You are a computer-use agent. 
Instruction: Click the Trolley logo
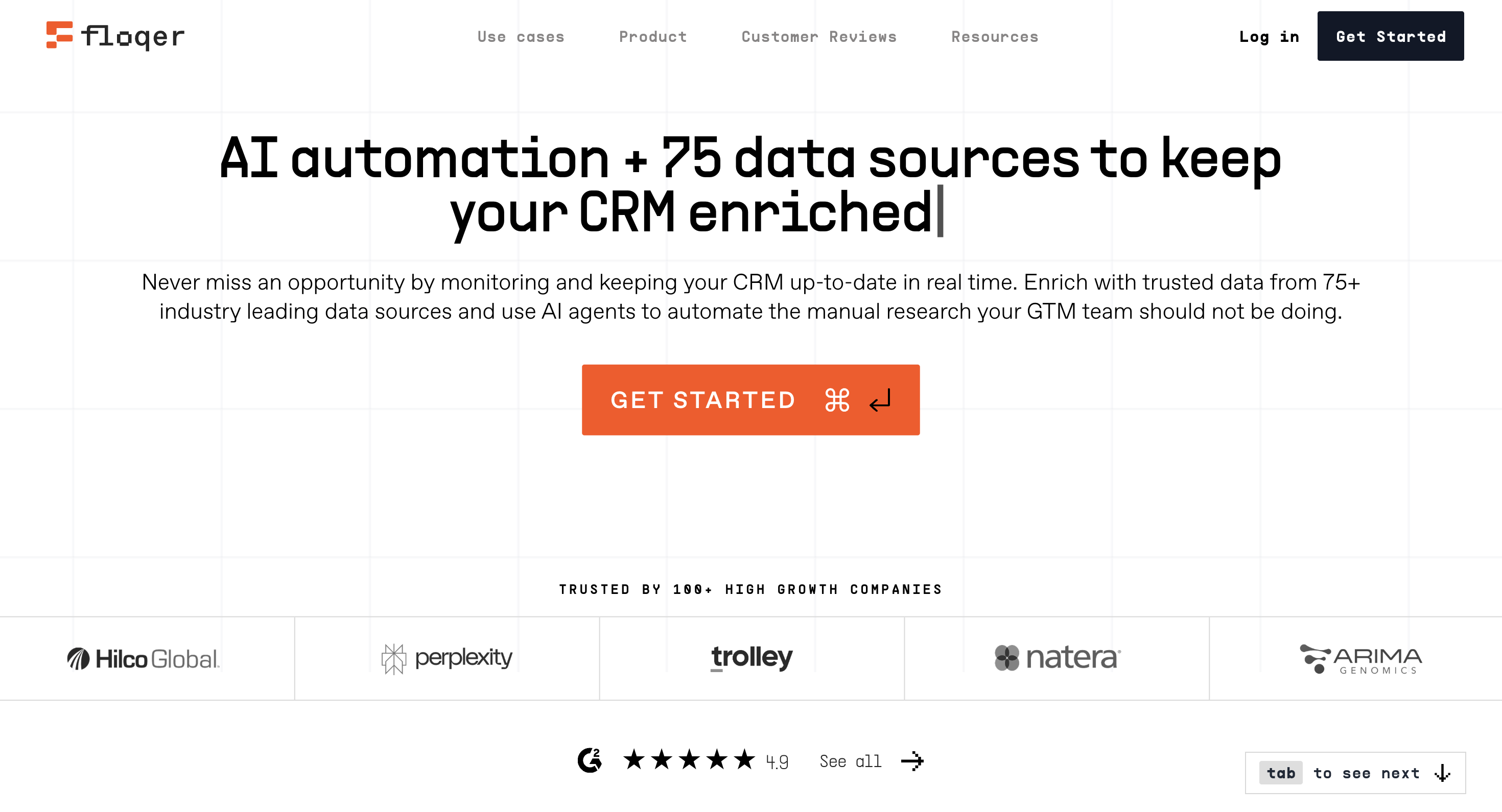point(752,658)
